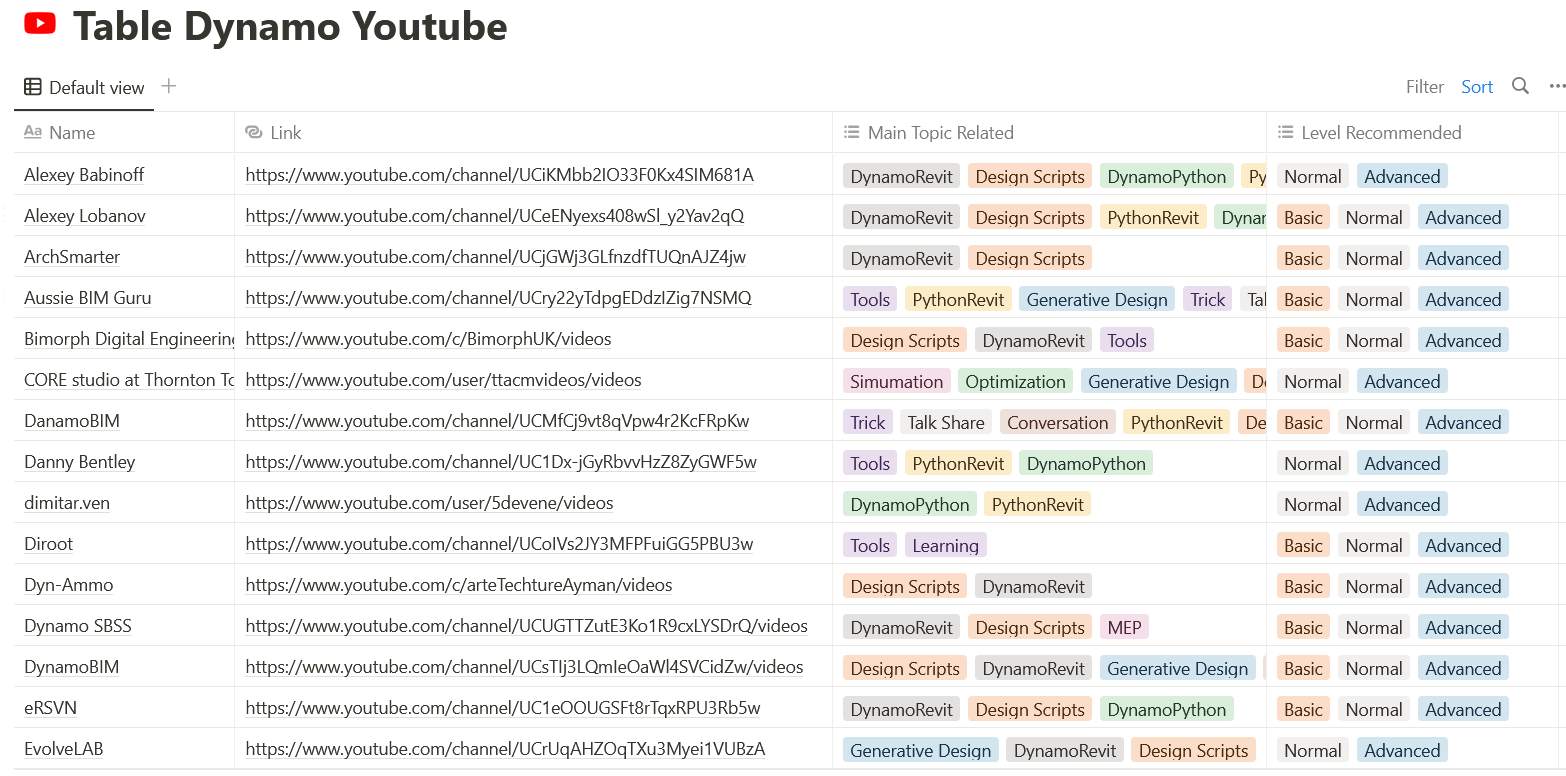Open the EvolveLAB row name
Image resolution: width=1566 pixels, height=776 pixels.
tap(64, 749)
